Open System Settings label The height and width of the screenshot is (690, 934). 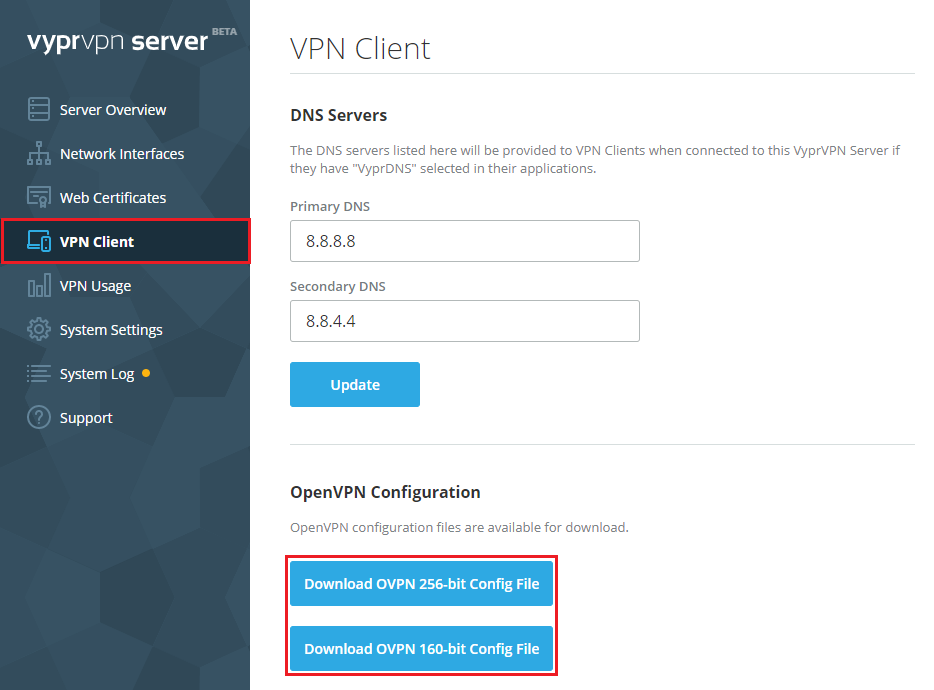(111, 330)
